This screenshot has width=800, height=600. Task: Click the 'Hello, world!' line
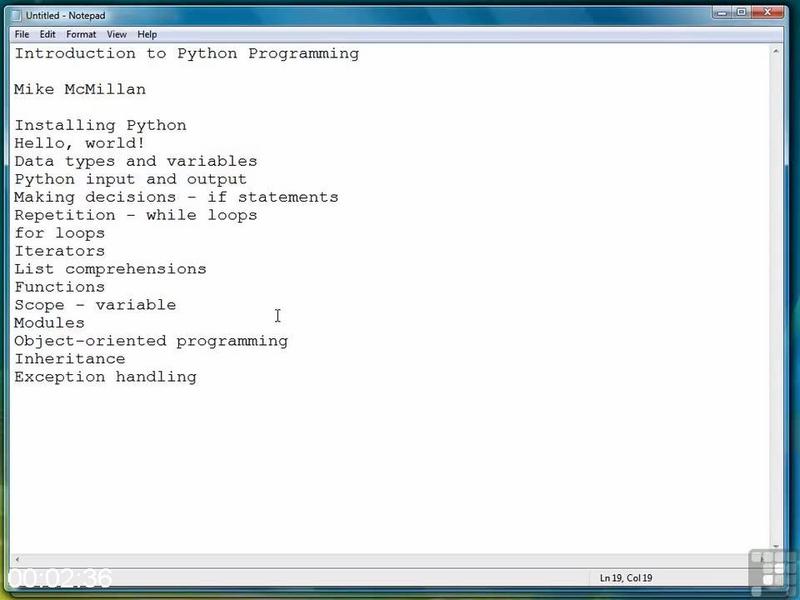click(x=80, y=143)
